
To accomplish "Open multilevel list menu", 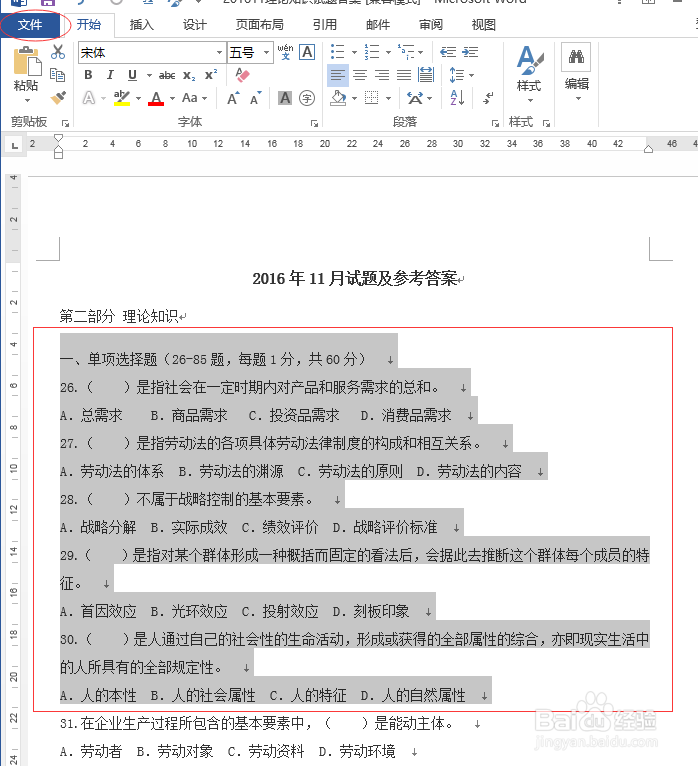I will pos(406,52).
